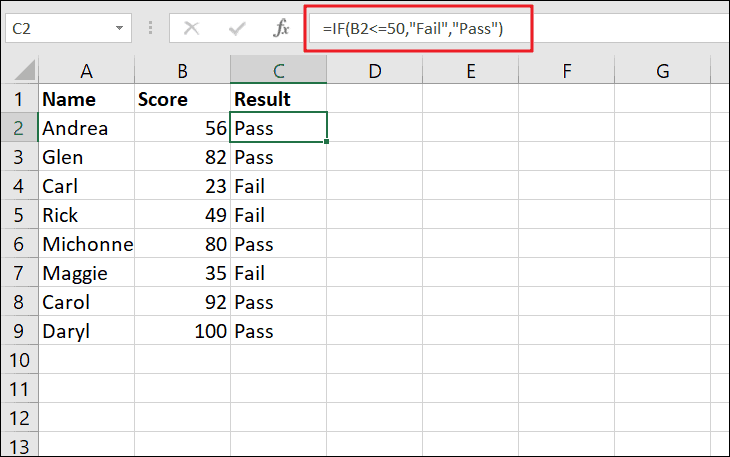The image size is (730, 457).
Task: Click the Insert Function fx icon
Action: point(282,29)
